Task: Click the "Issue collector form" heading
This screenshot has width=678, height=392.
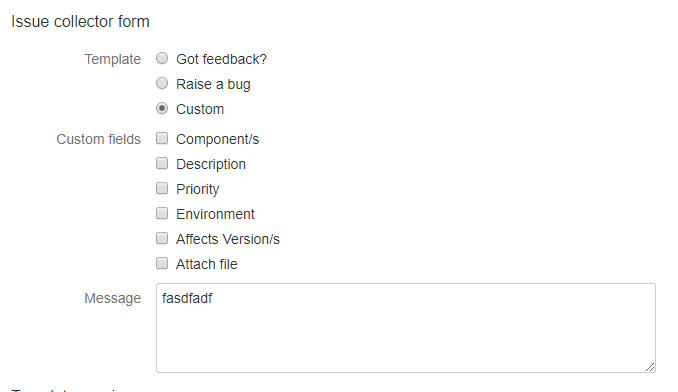Action: coord(80,22)
